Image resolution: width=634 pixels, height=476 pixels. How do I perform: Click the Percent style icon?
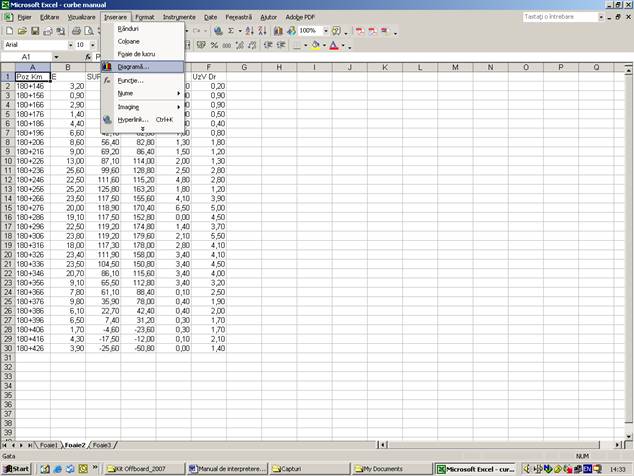point(216,45)
